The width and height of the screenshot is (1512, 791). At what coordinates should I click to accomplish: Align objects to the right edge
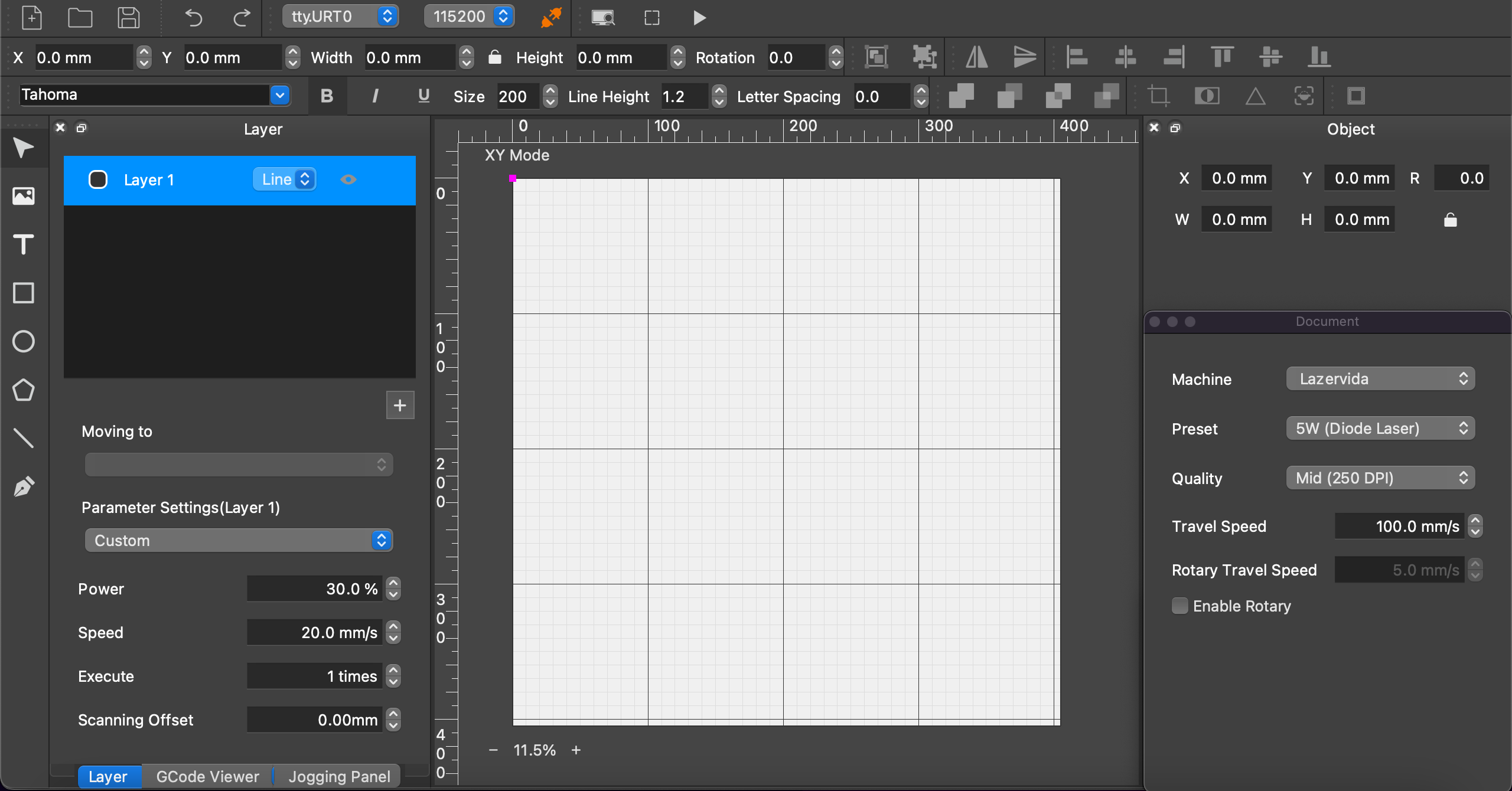1174,57
